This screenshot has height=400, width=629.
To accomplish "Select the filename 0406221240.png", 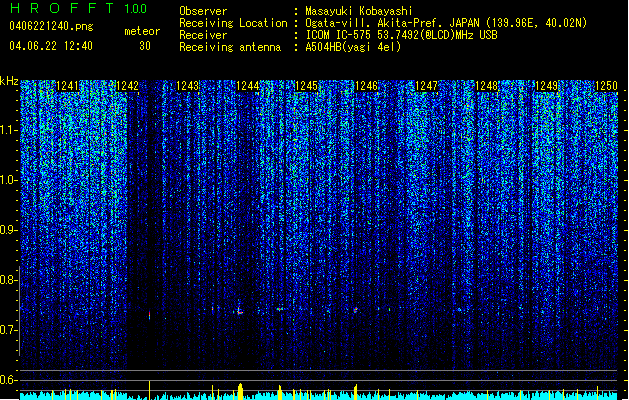I will [x=51, y=26].
